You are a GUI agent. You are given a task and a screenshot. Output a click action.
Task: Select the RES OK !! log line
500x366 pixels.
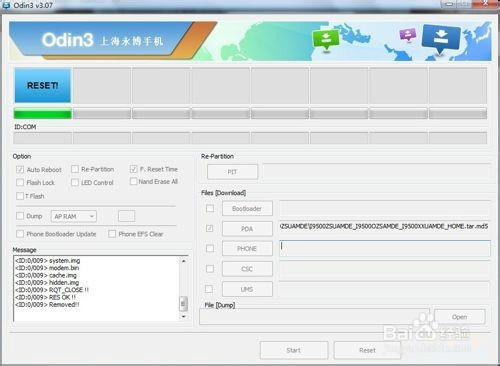tap(46, 297)
